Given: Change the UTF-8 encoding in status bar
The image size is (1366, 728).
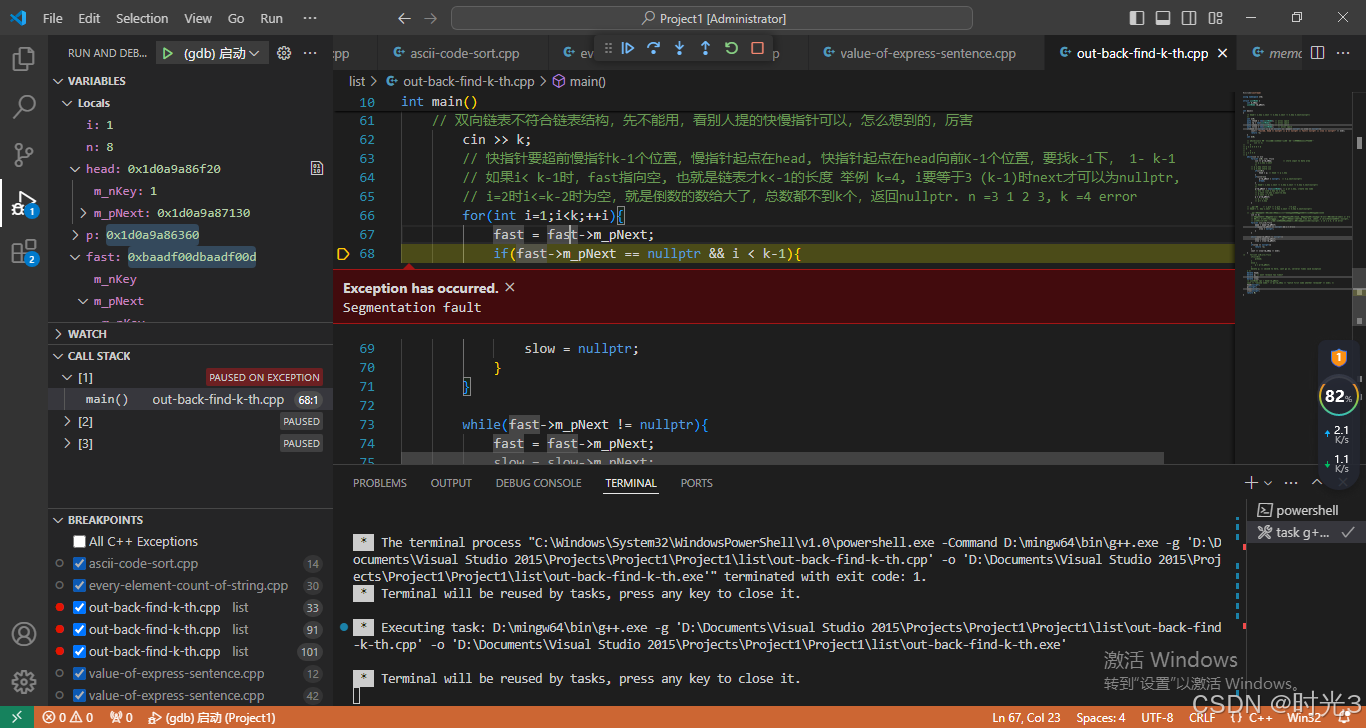Looking at the screenshot, I should [1157, 717].
